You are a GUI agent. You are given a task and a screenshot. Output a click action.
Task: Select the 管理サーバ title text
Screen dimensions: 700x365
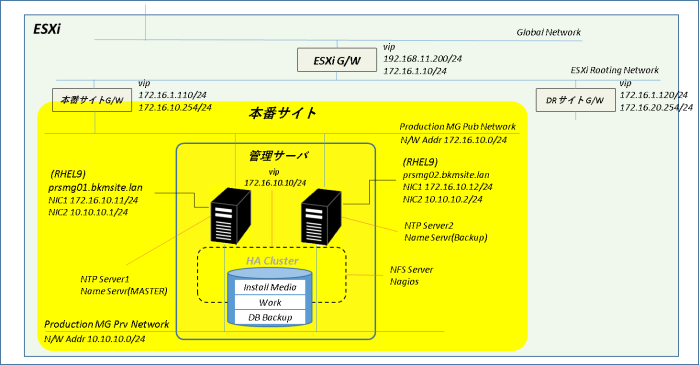[x=279, y=156]
